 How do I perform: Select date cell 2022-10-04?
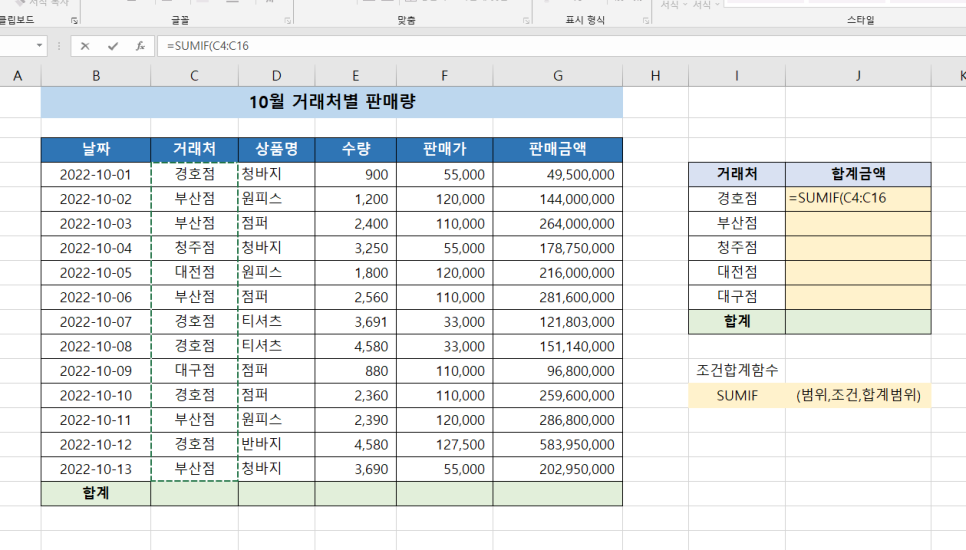[x=96, y=248]
